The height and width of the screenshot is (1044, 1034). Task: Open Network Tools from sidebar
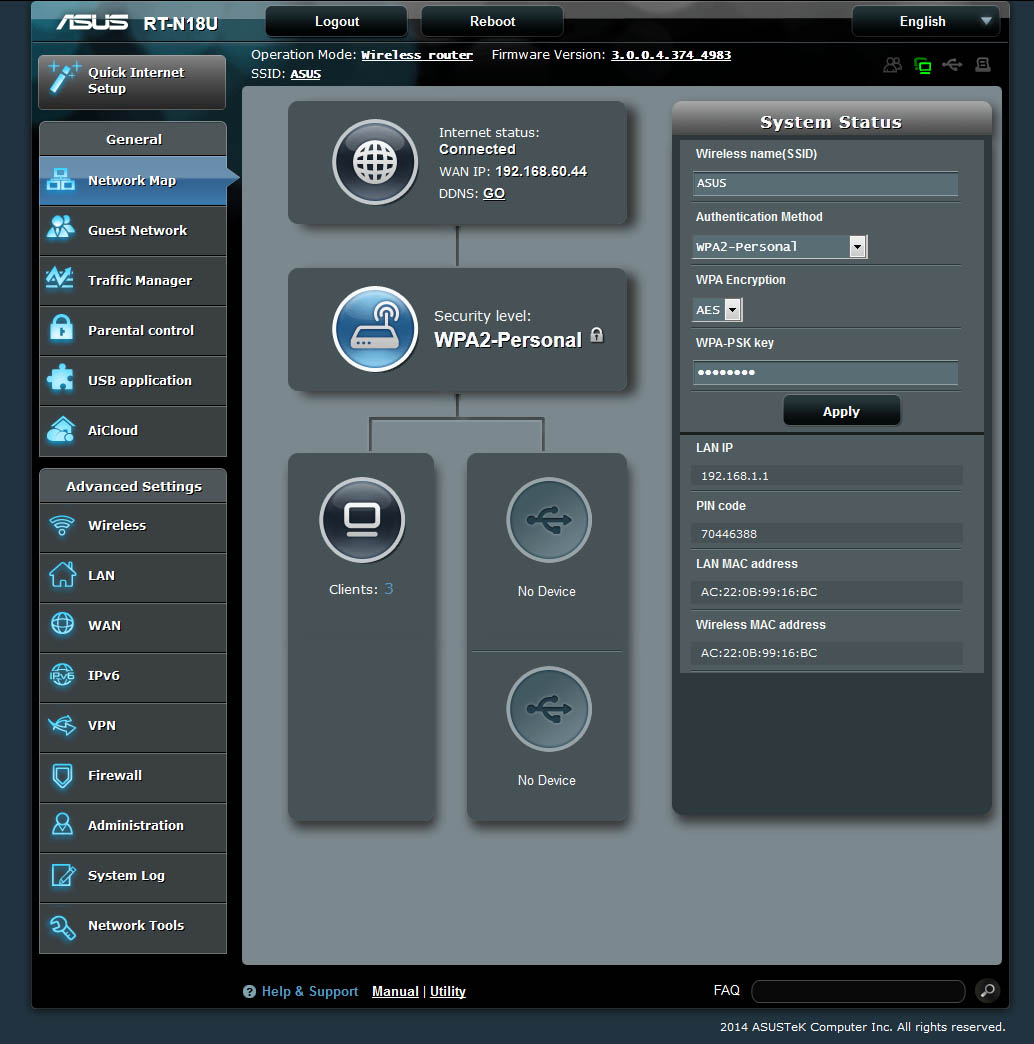[x=133, y=926]
